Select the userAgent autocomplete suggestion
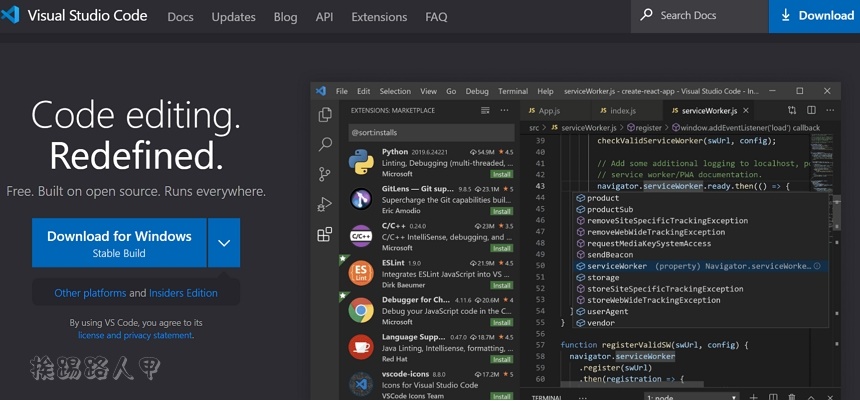 point(700,312)
